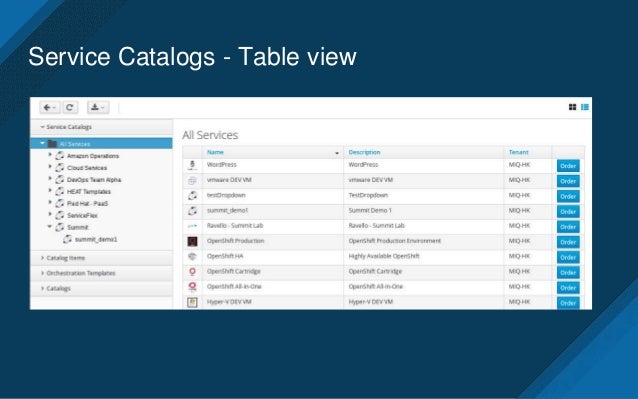Click the refresh icon in the toolbar
Viewport: 638px width, 399px height.
[70, 107]
